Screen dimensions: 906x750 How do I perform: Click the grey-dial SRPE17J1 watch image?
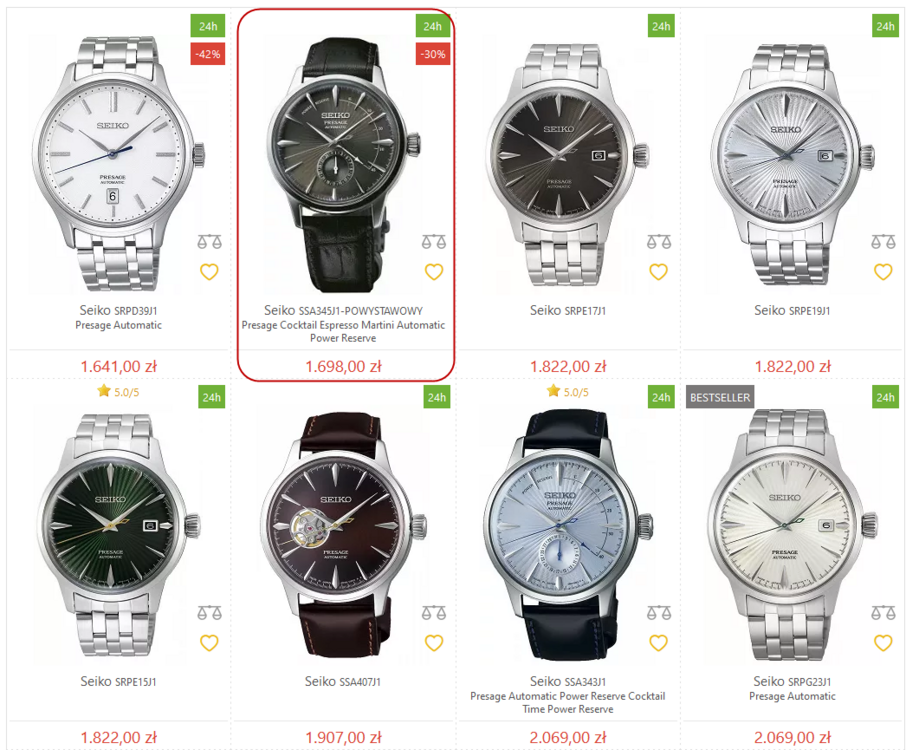568,165
